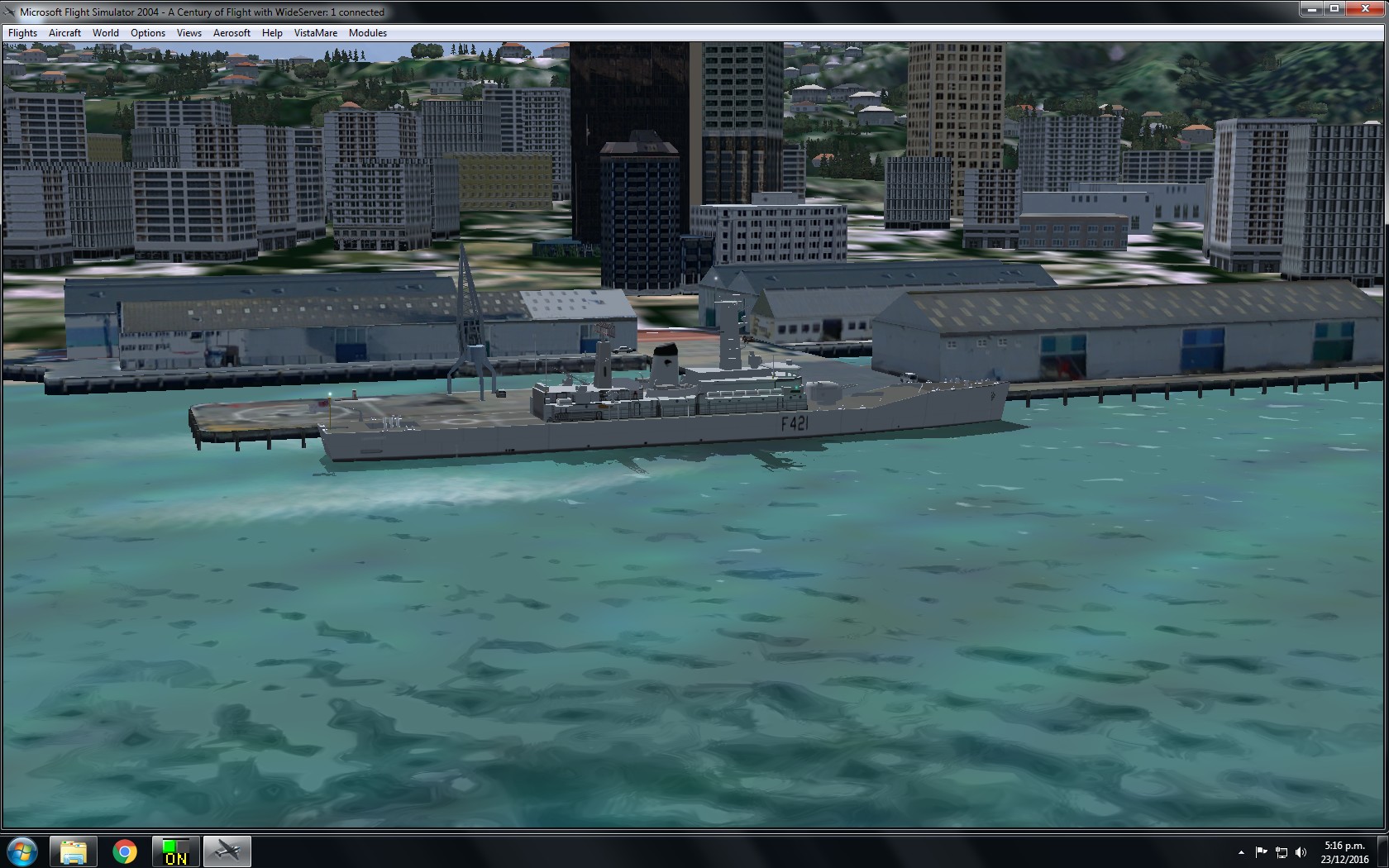
Task: Open the ON status app in taskbar
Action: point(176,851)
